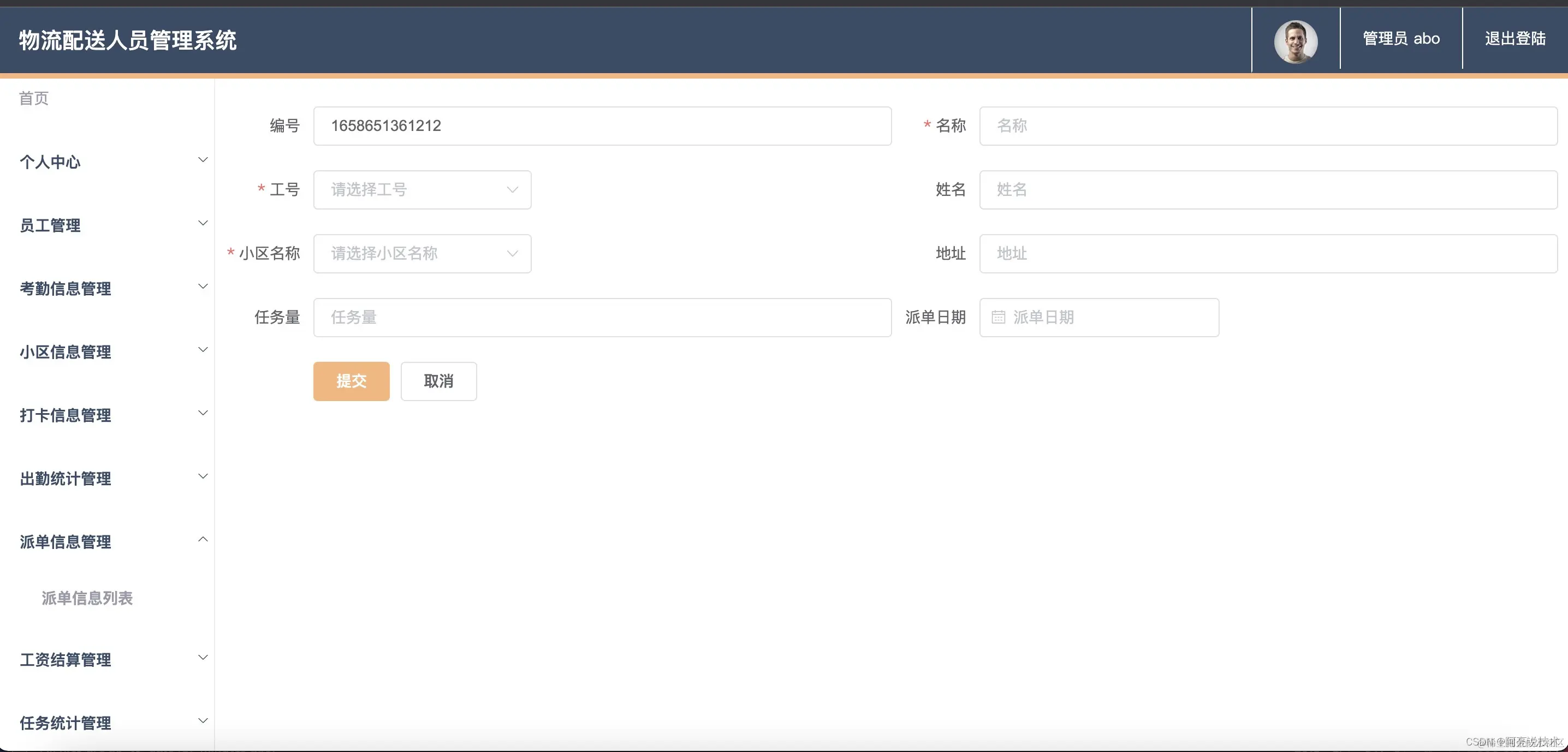Open 派单信息列表 submenu item
The image size is (1568, 752).
[87, 598]
